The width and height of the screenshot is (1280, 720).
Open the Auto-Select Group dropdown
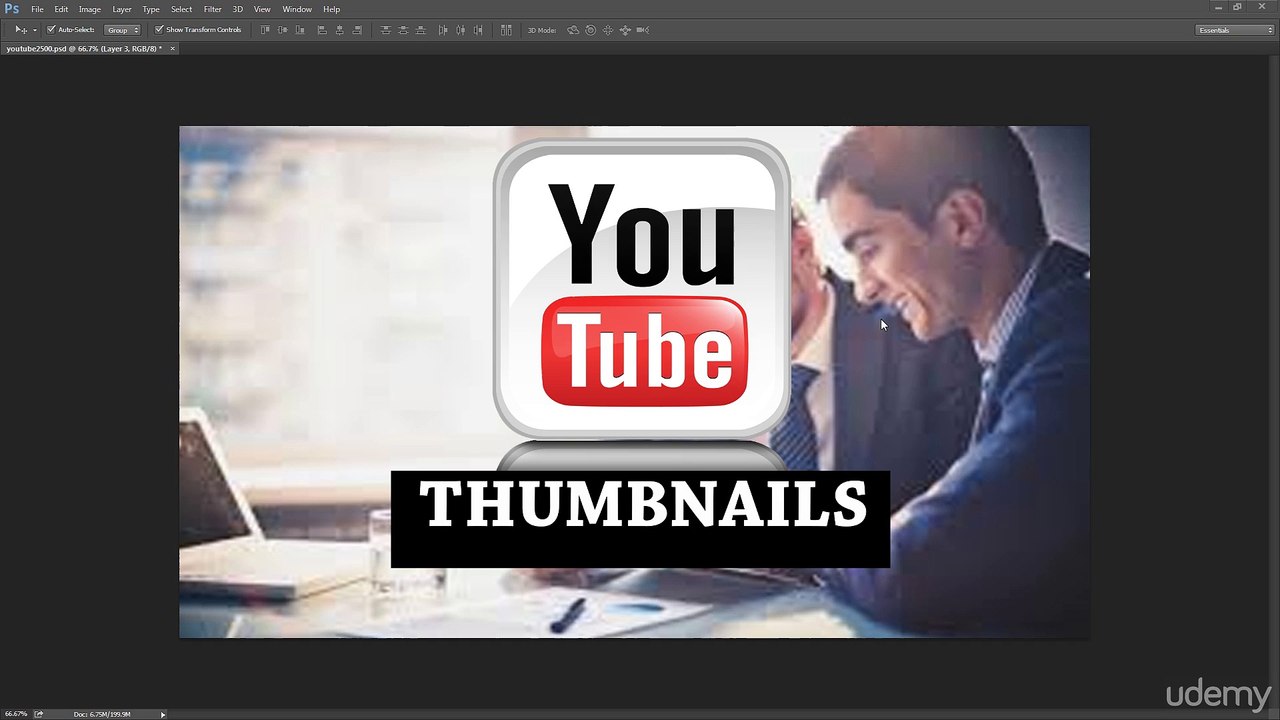point(123,30)
